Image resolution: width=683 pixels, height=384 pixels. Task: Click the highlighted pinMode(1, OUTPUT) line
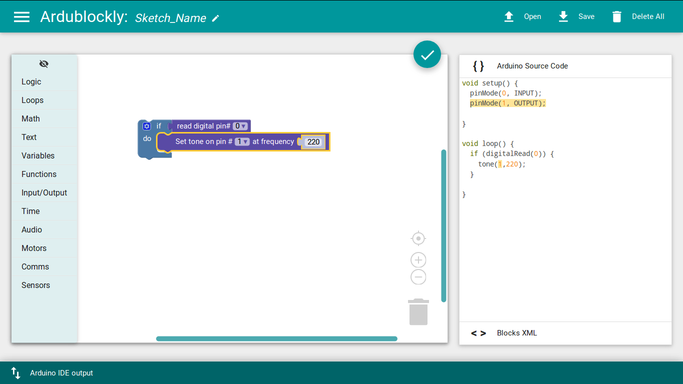point(507,103)
